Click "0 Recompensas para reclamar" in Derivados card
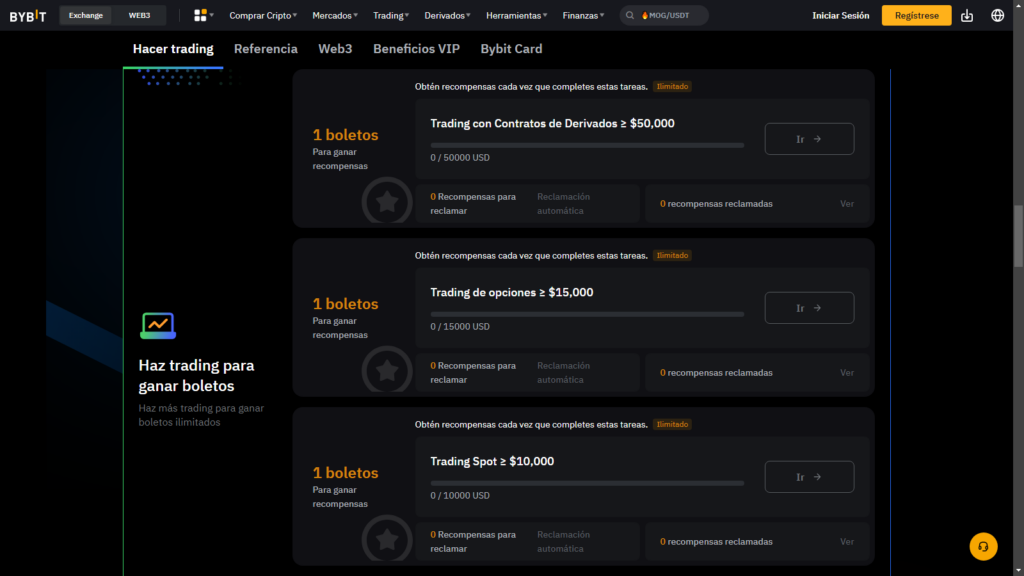The height and width of the screenshot is (576, 1024). click(473, 204)
